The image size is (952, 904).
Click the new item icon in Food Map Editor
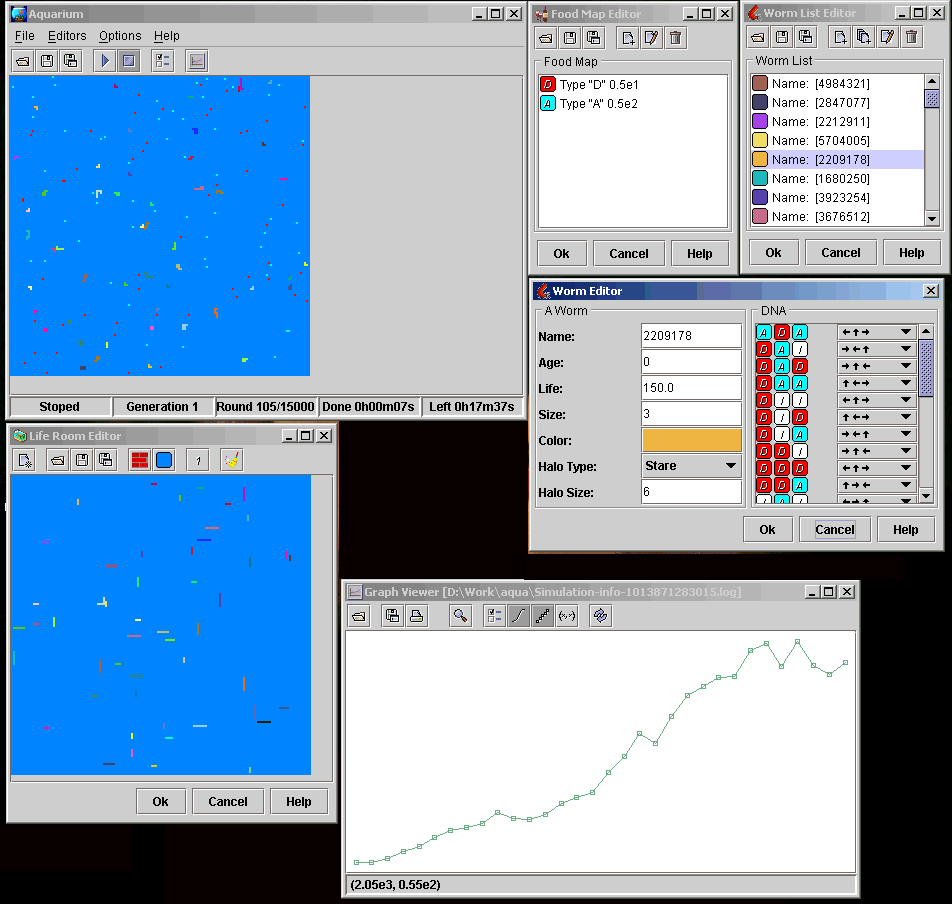point(627,38)
